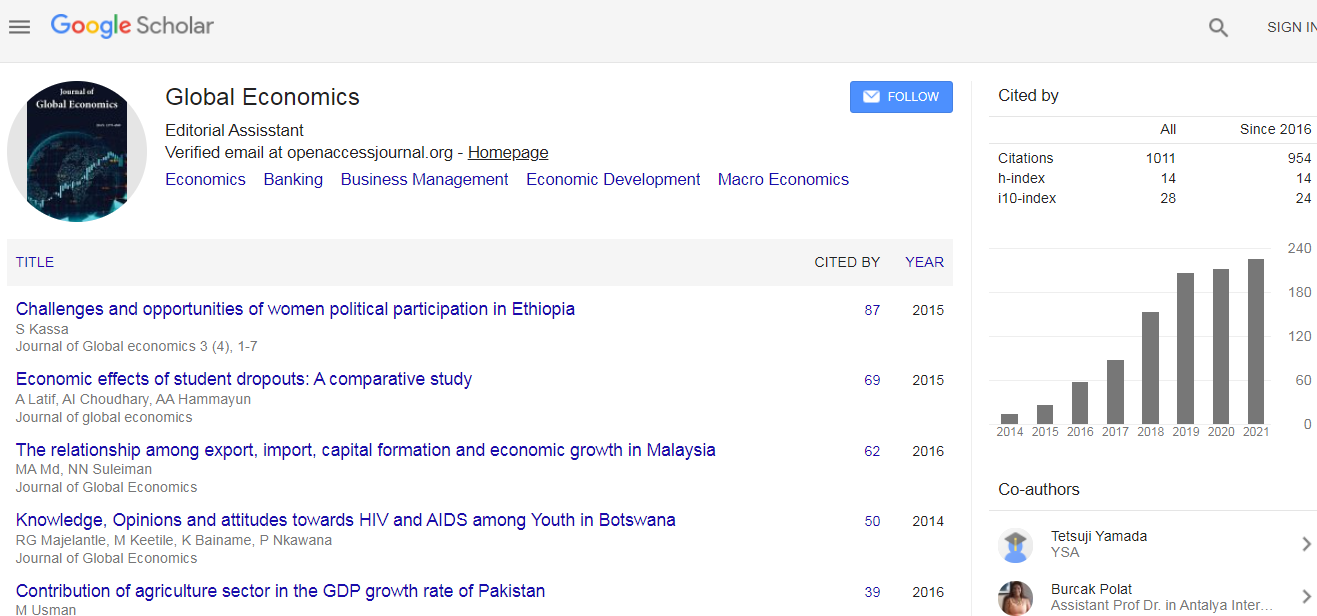Click 'Editorial Assisstant' profile subtitle

click(x=234, y=131)
